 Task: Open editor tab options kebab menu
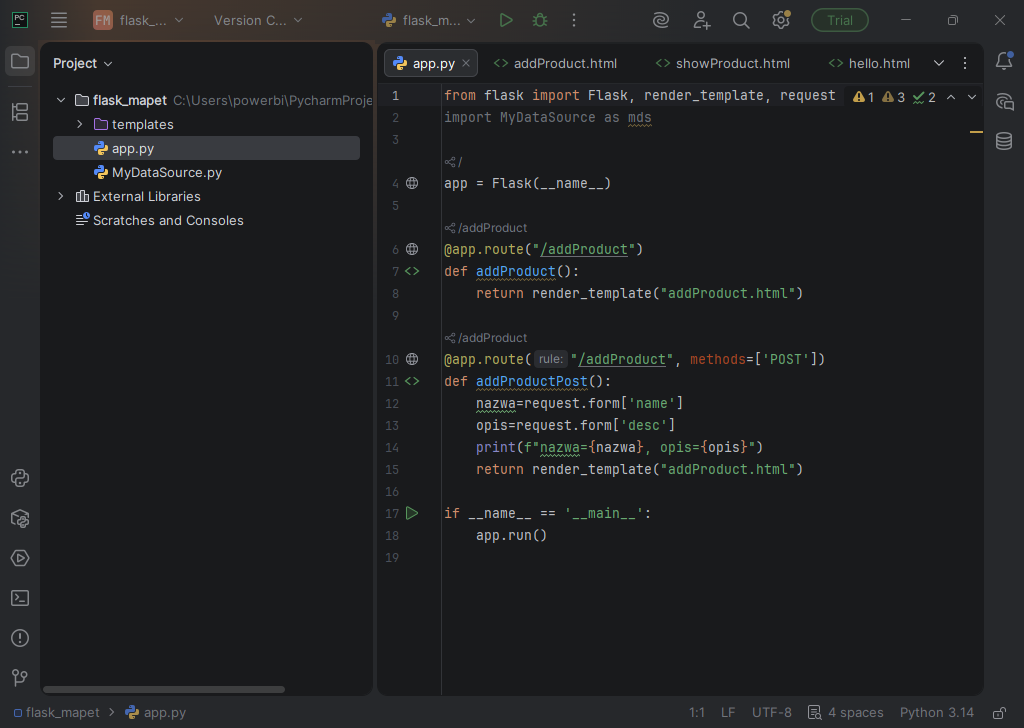coord(965,63)
